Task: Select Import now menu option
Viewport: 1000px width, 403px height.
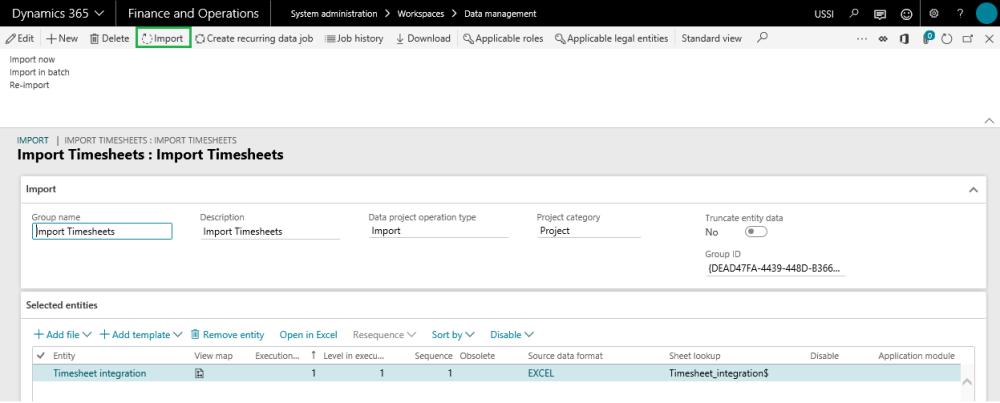Action: [x=32, y=60]
